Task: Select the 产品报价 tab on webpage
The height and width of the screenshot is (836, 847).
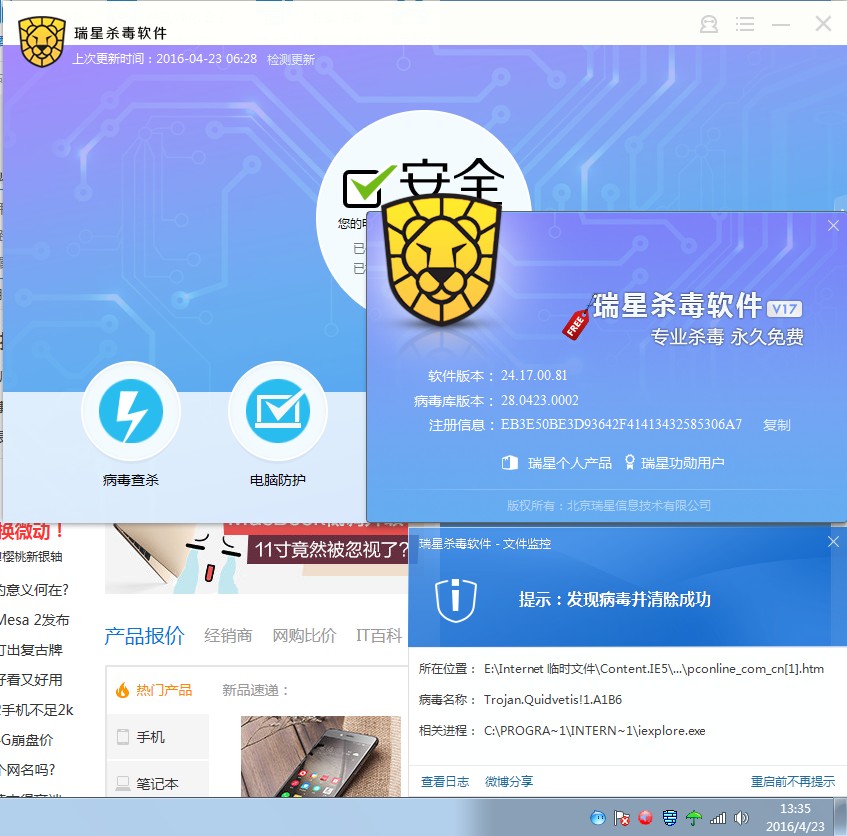Action: (x=144, y=636)
